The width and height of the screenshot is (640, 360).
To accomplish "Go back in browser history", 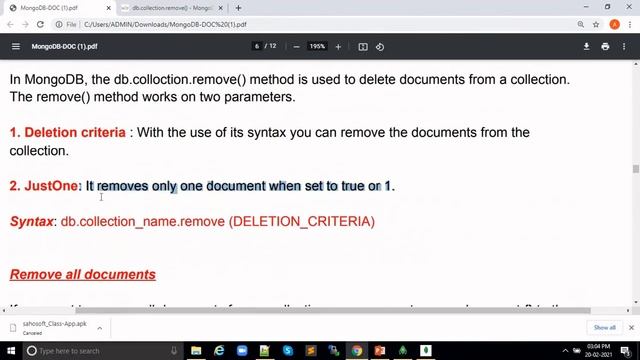I will pos(10,24).
